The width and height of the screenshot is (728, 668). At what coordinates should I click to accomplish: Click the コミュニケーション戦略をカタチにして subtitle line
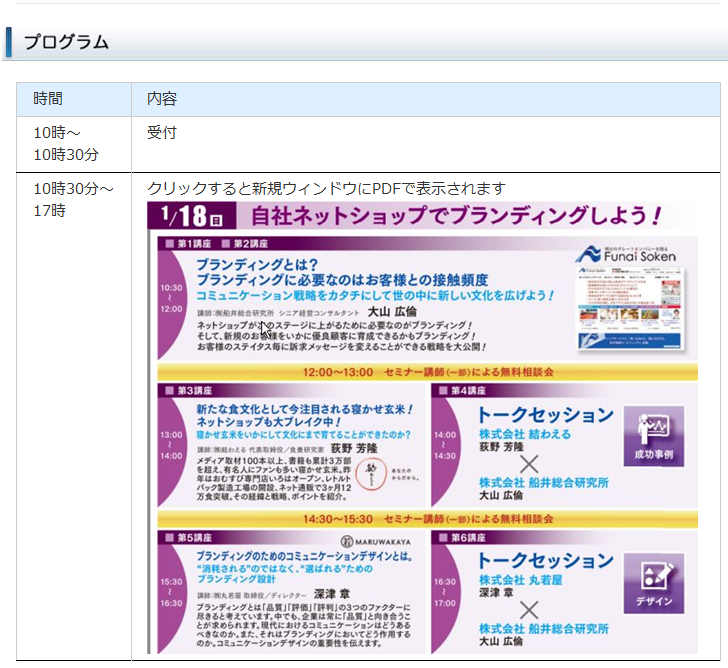pos(375,296)
